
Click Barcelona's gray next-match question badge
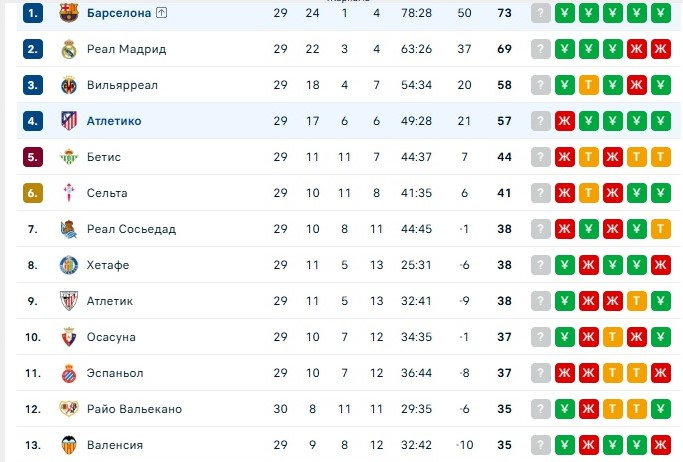pos(541,13)
